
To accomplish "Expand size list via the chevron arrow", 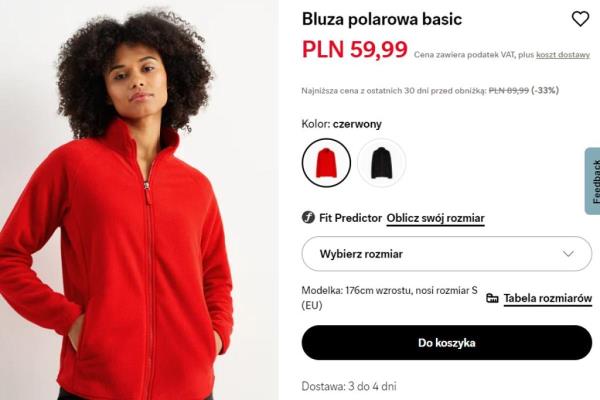I will coord(568,254).
